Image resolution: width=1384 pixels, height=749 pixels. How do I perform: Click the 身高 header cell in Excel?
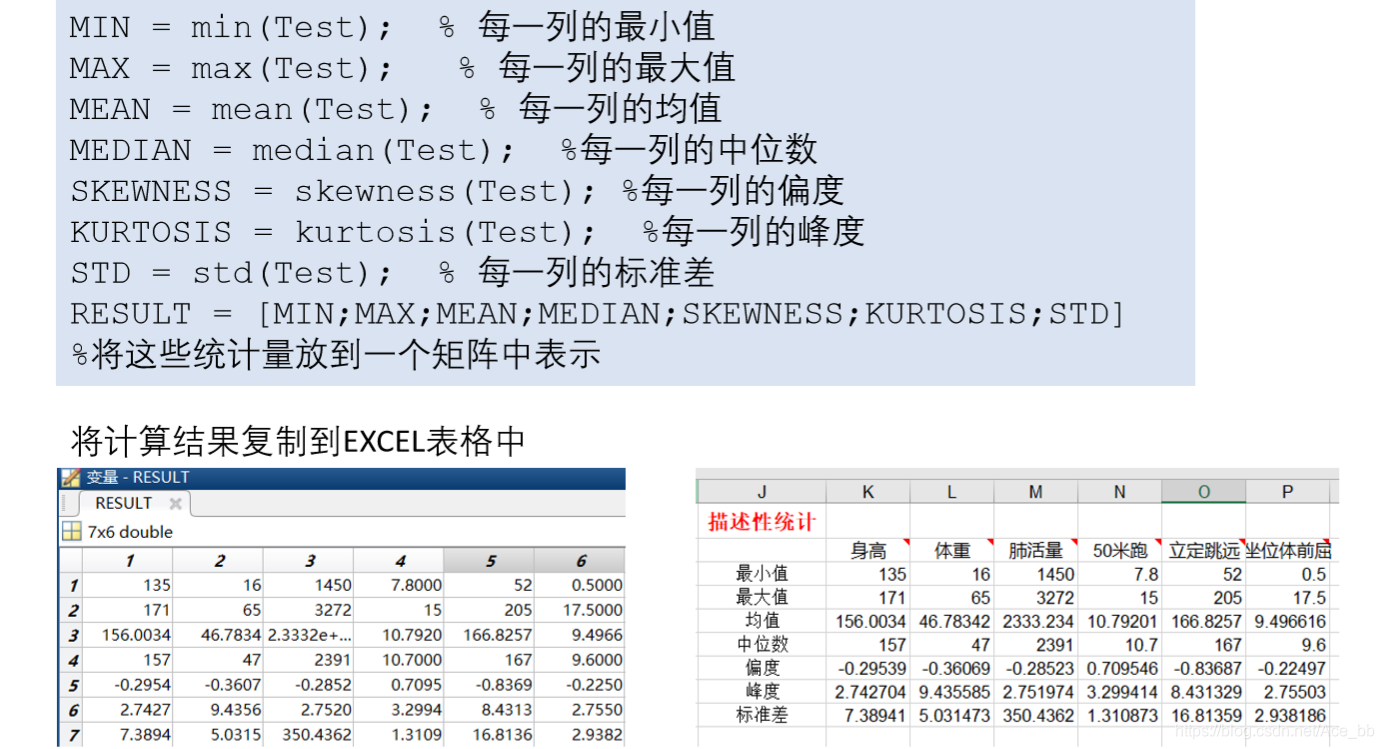[x=868, y=550]
